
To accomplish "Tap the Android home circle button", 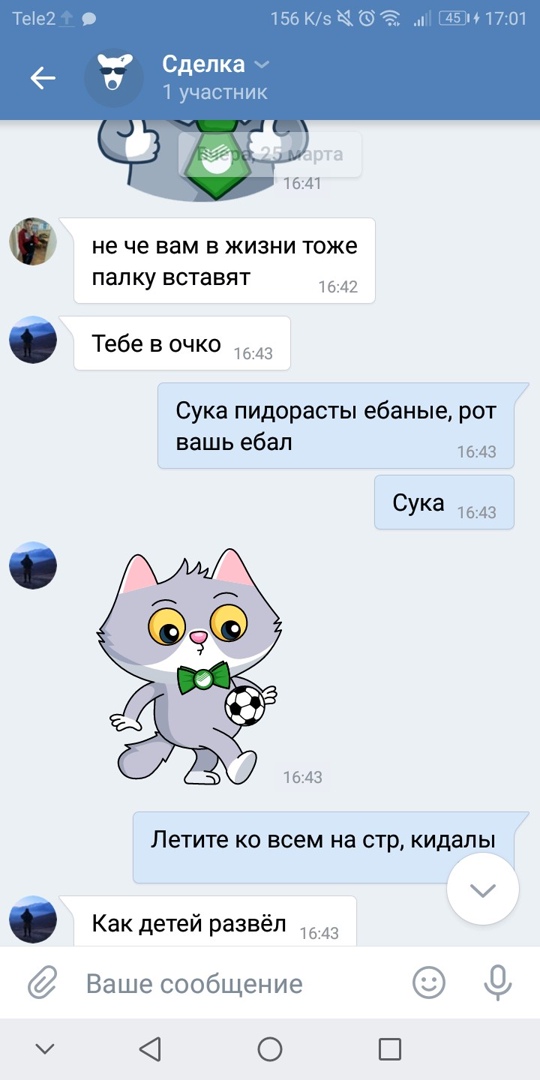I will pyautogui.click(x=270, y=1049).
